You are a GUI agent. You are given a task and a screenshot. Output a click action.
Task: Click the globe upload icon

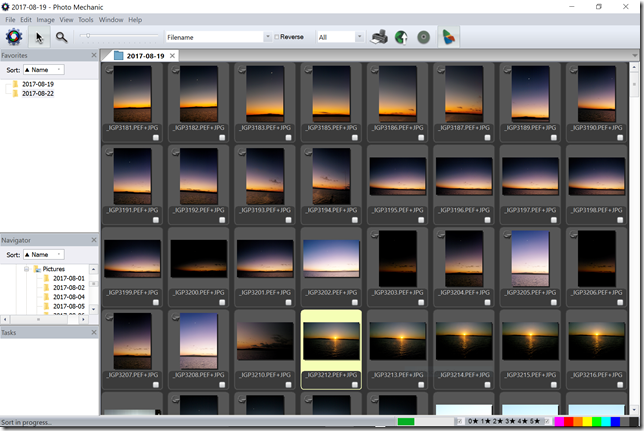[401, 37]
